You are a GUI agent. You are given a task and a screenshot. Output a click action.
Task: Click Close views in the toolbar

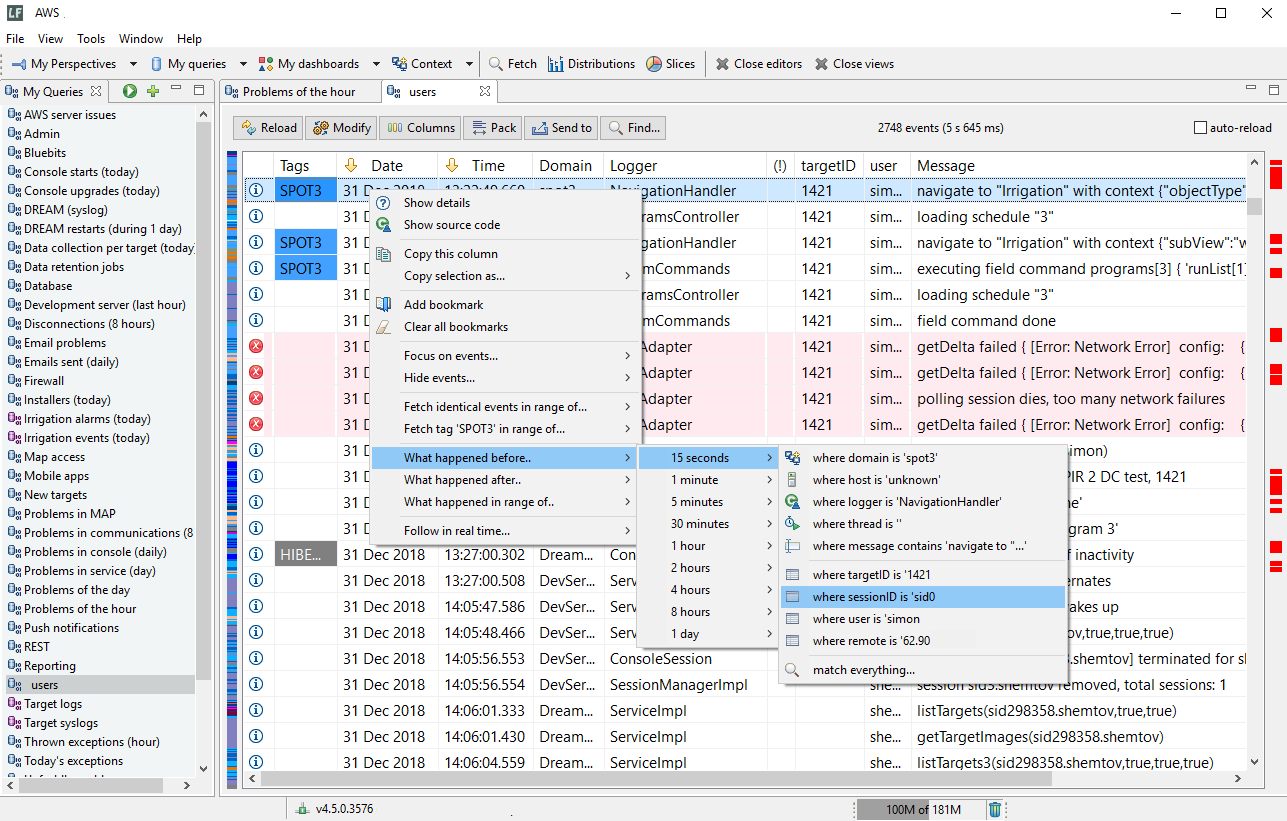click(x=853, y=64)
